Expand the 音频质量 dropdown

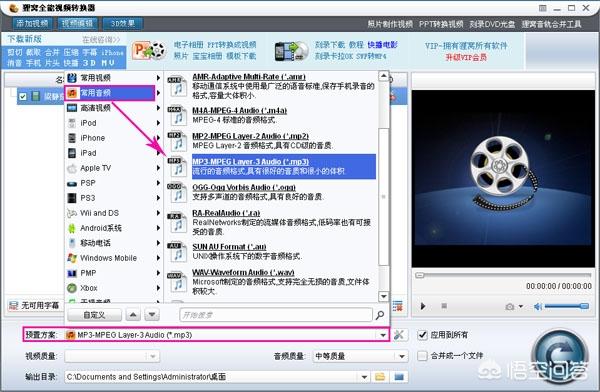coord(401,356)
